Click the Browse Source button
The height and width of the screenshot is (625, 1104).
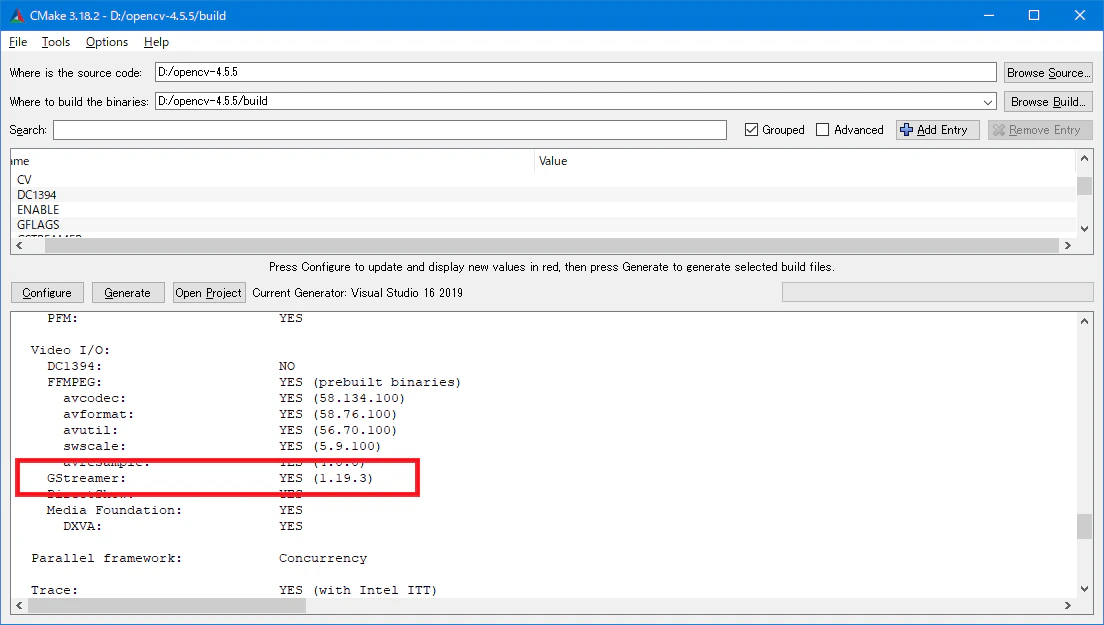[1048, 72]
